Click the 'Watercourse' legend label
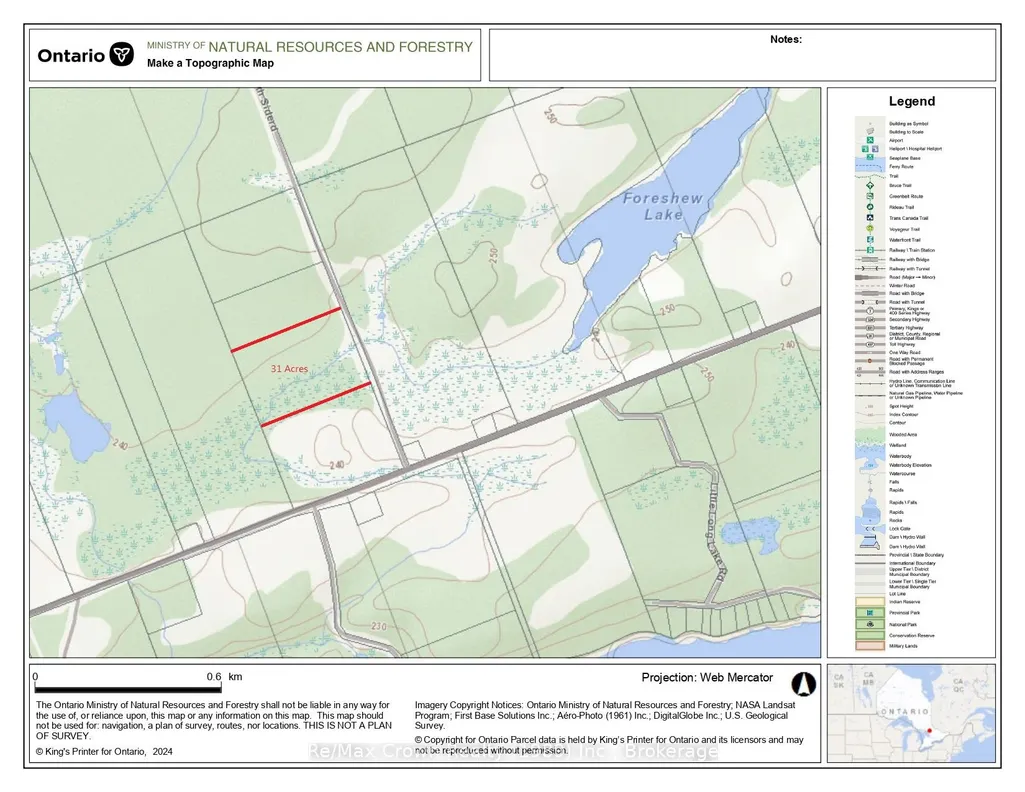The width and height of the screenshot is (1025, 792). [x=902, y=473]
